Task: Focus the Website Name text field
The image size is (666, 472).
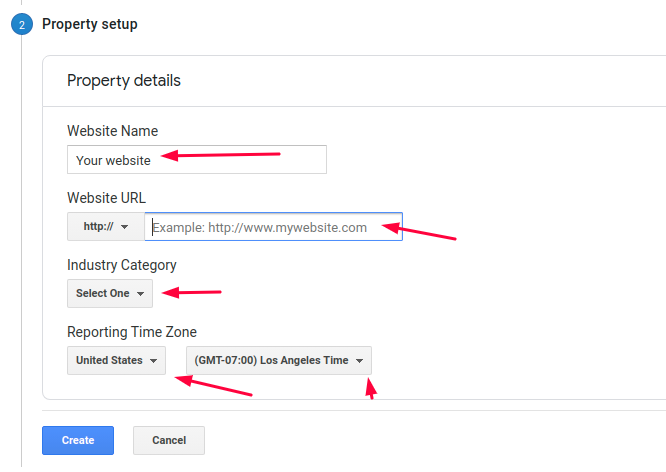Action: pyautogui.click(x=196, y=160)
